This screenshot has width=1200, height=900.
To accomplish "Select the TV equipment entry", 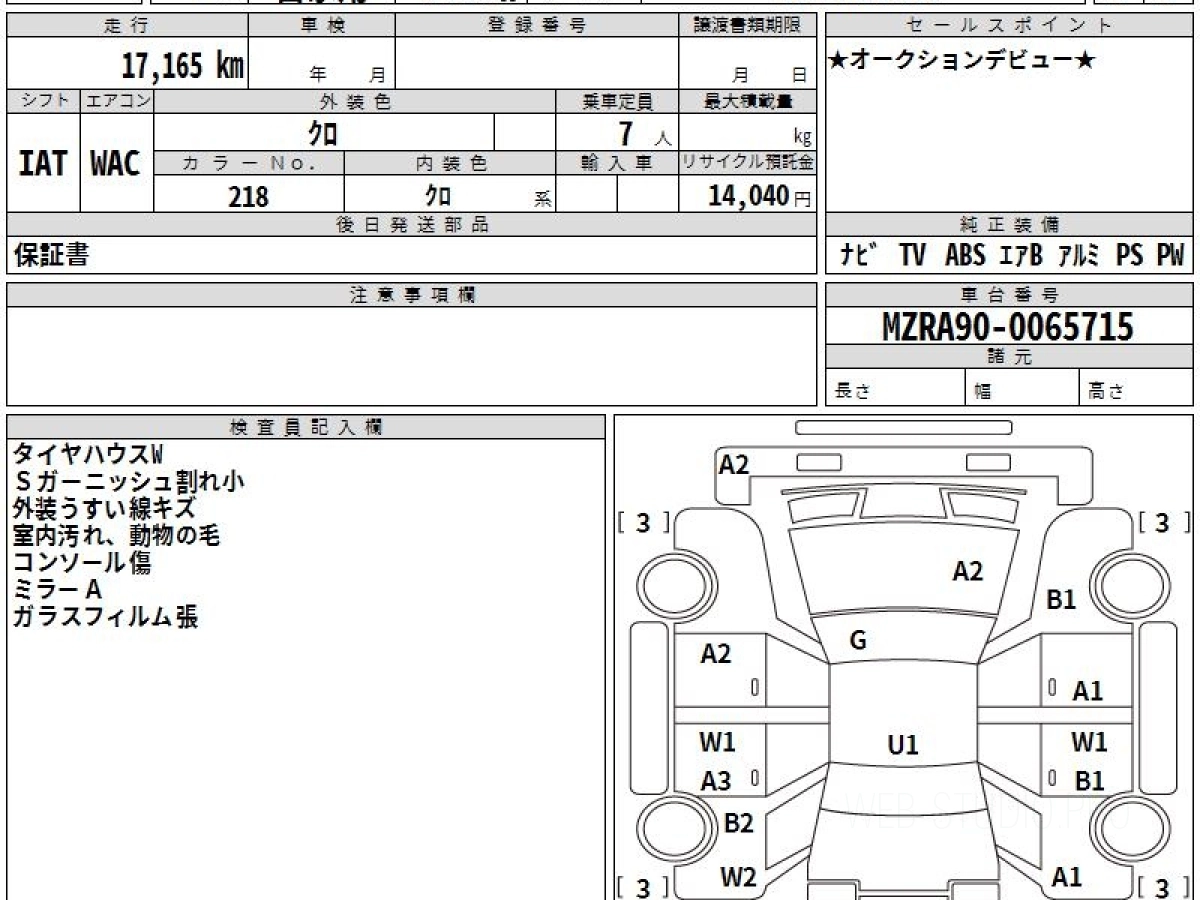I will [912, 256].
